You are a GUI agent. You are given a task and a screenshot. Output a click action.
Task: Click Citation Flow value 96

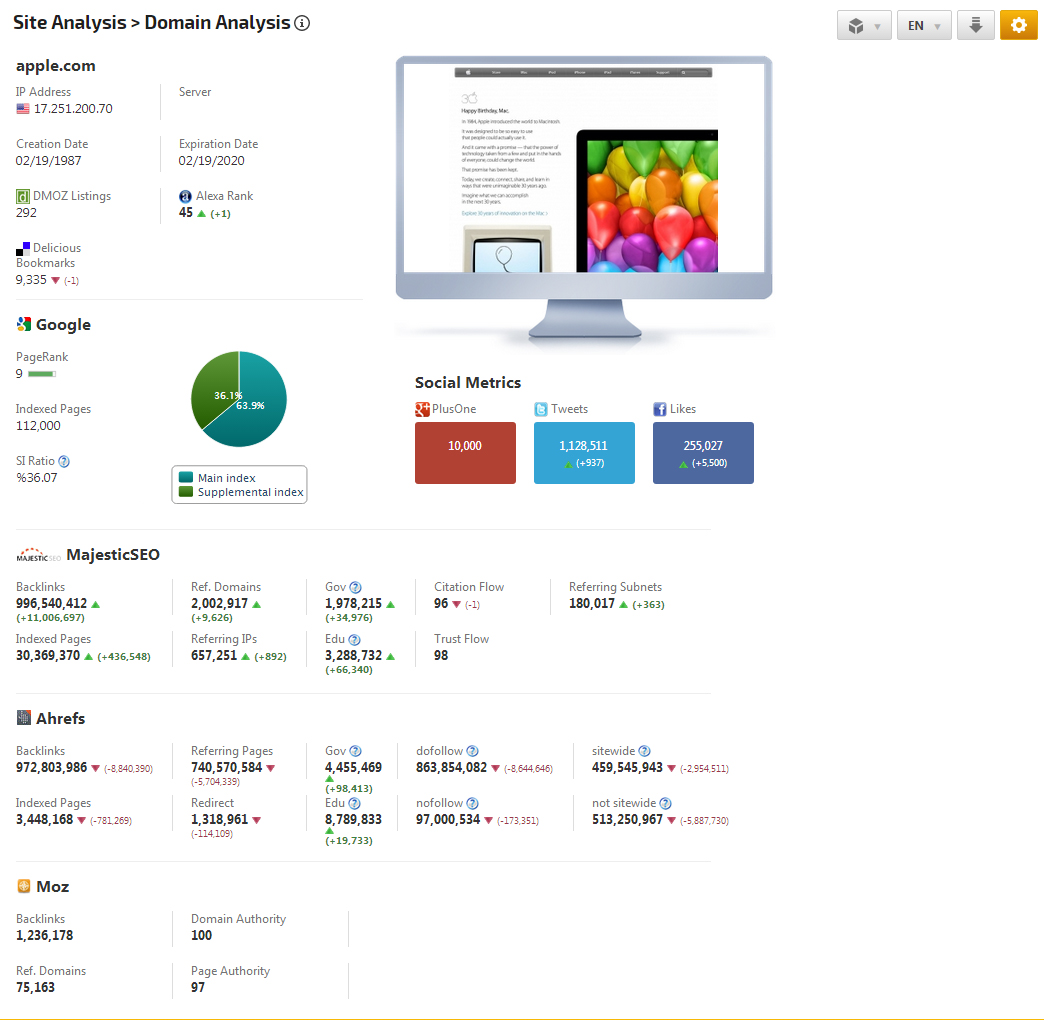441,603
